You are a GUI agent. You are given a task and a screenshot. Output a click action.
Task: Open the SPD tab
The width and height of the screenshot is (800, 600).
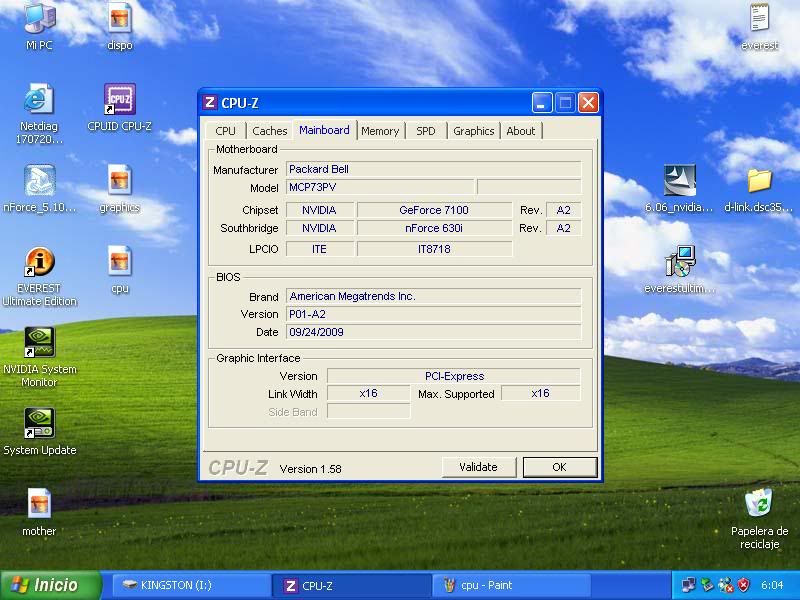click(x=426, y=131)
